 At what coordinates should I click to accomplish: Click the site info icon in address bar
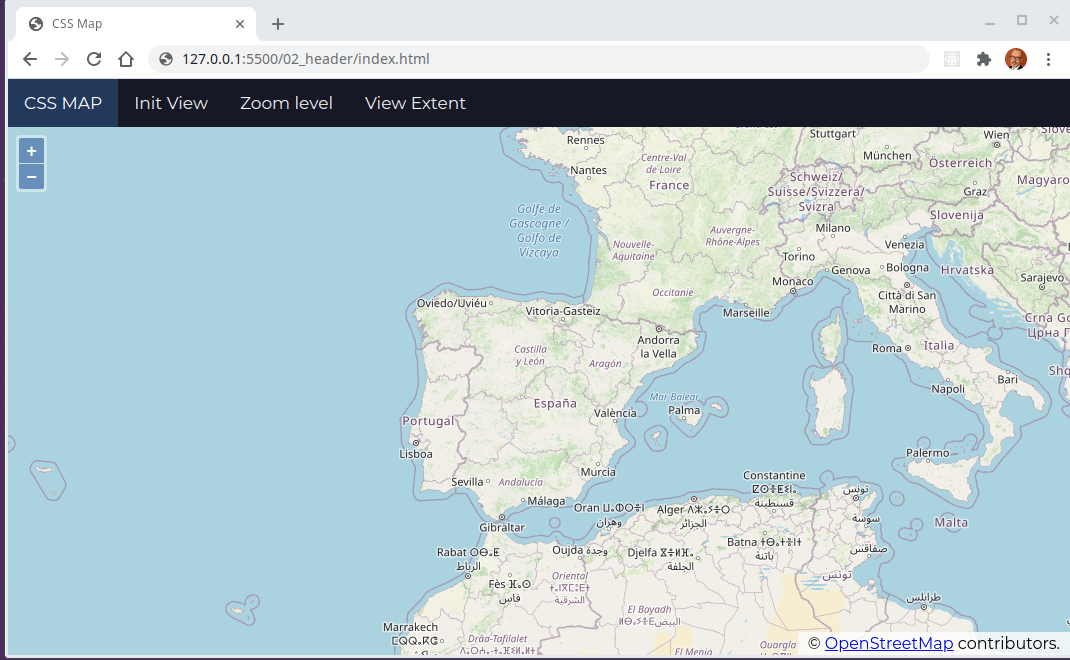(x=166, y=59)
